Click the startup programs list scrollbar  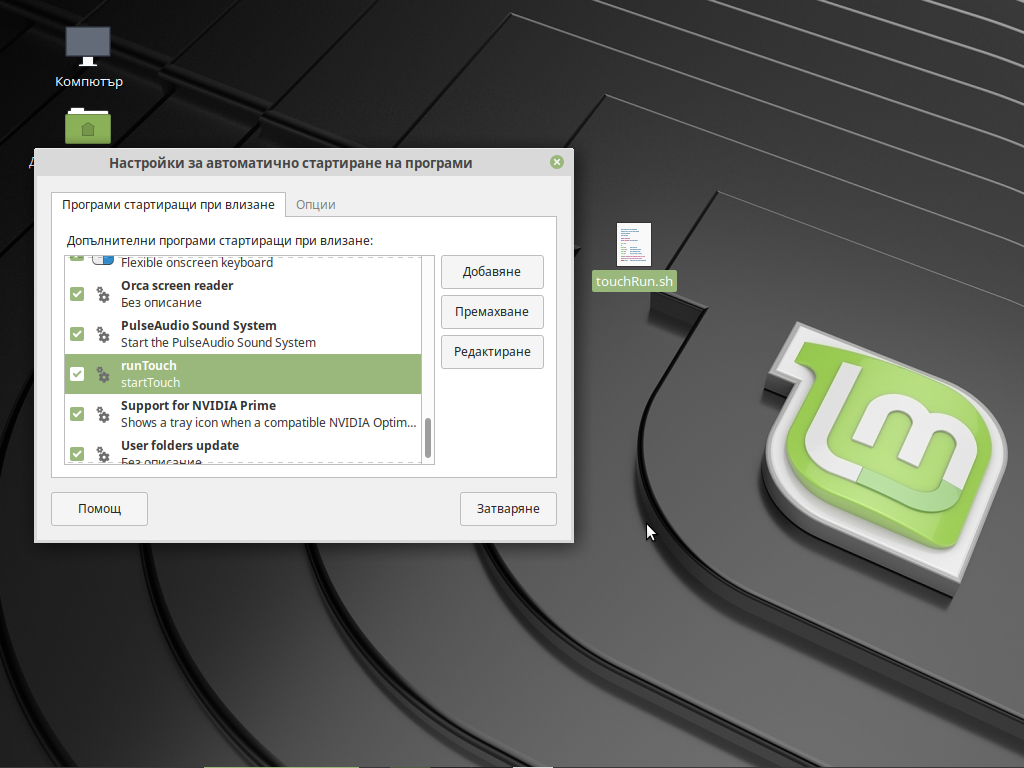point(428,438)
